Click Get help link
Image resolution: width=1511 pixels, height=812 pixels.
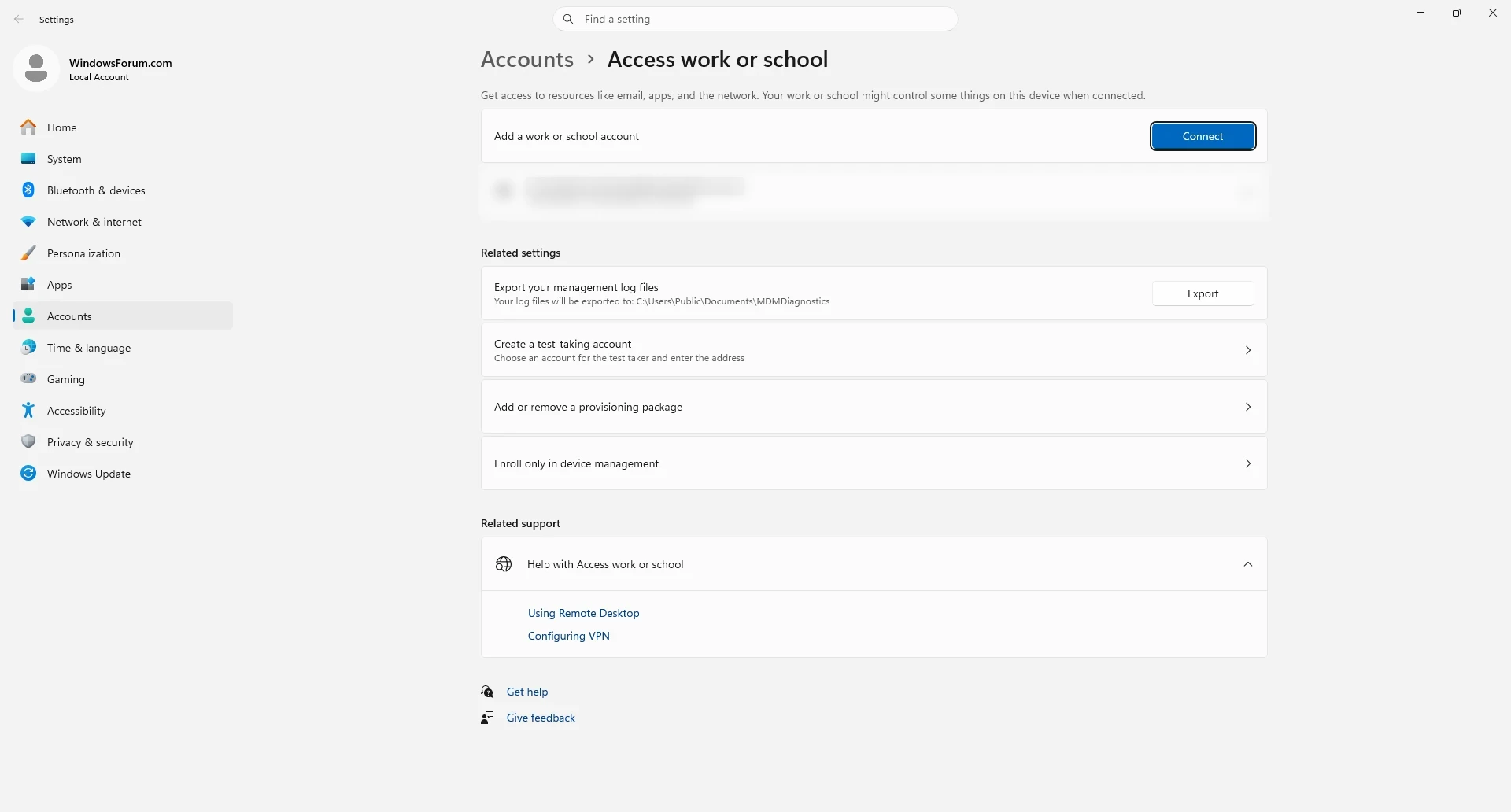click(527, 692)
